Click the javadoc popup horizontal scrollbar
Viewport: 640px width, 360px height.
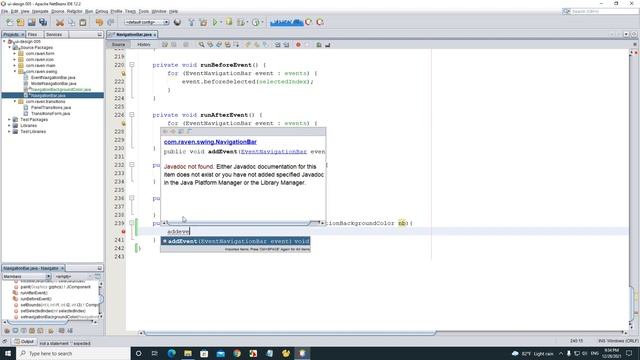click(x=239, y=223)
